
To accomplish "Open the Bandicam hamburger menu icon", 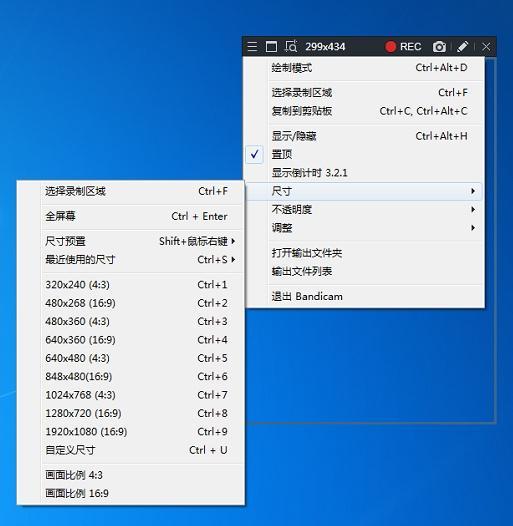I will point(252,46).
